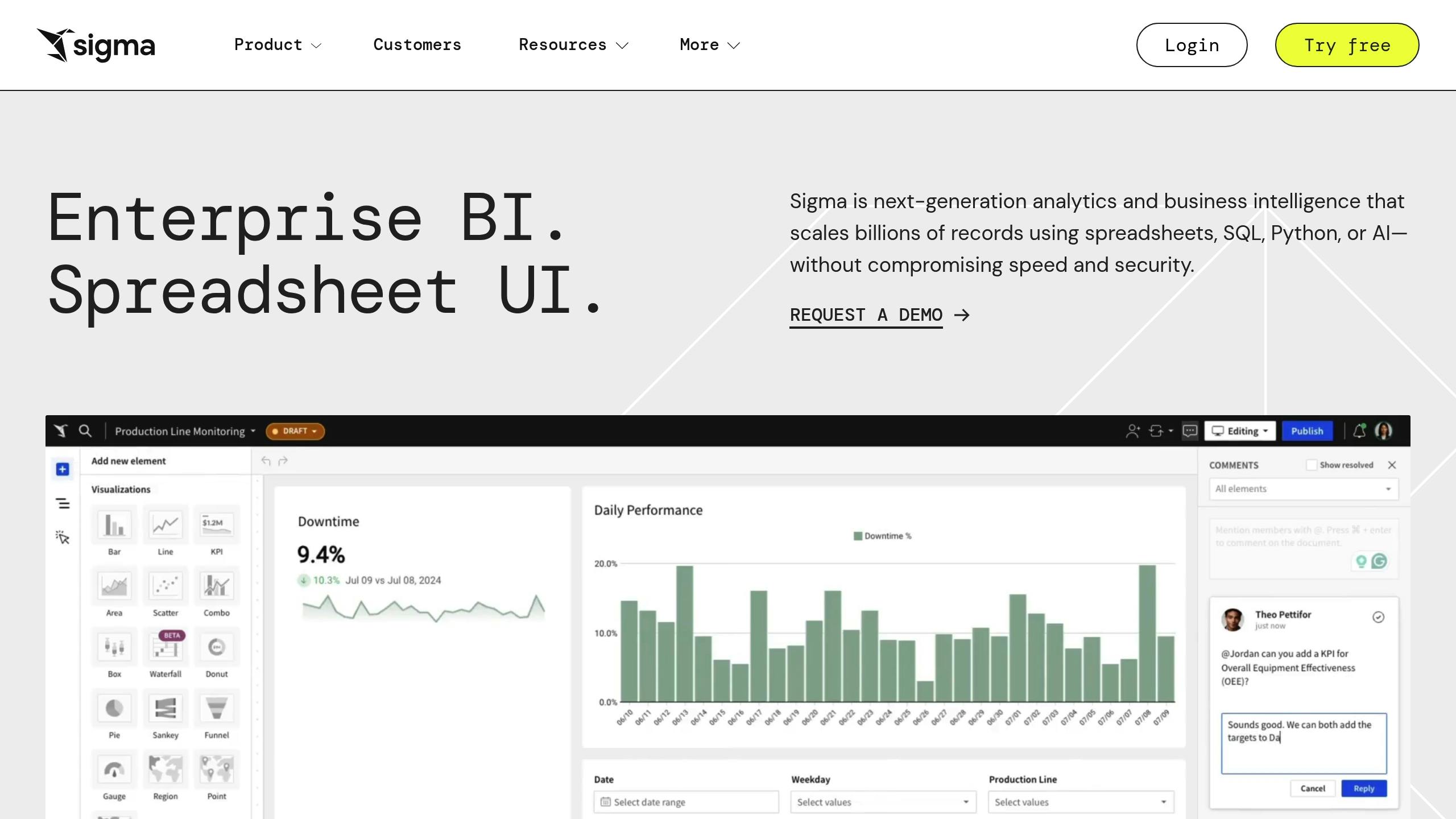The image size is (1456, 819).
Task: Add a Gauge visualization
Action: 114,775
